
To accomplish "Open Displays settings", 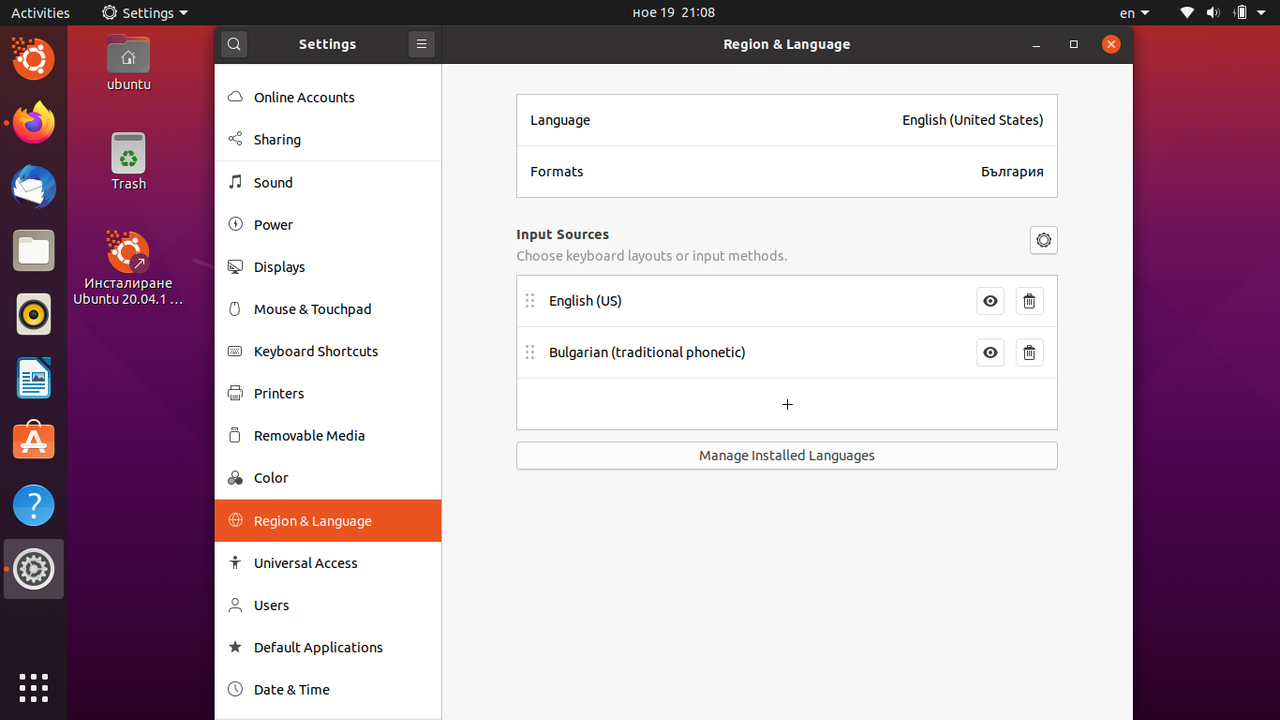I will [328, 266].
